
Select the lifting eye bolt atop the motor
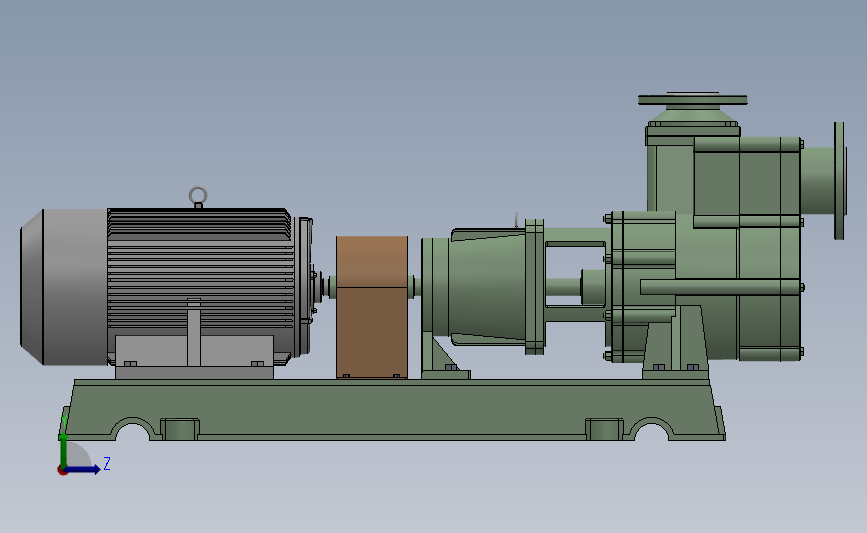[198, 197]
